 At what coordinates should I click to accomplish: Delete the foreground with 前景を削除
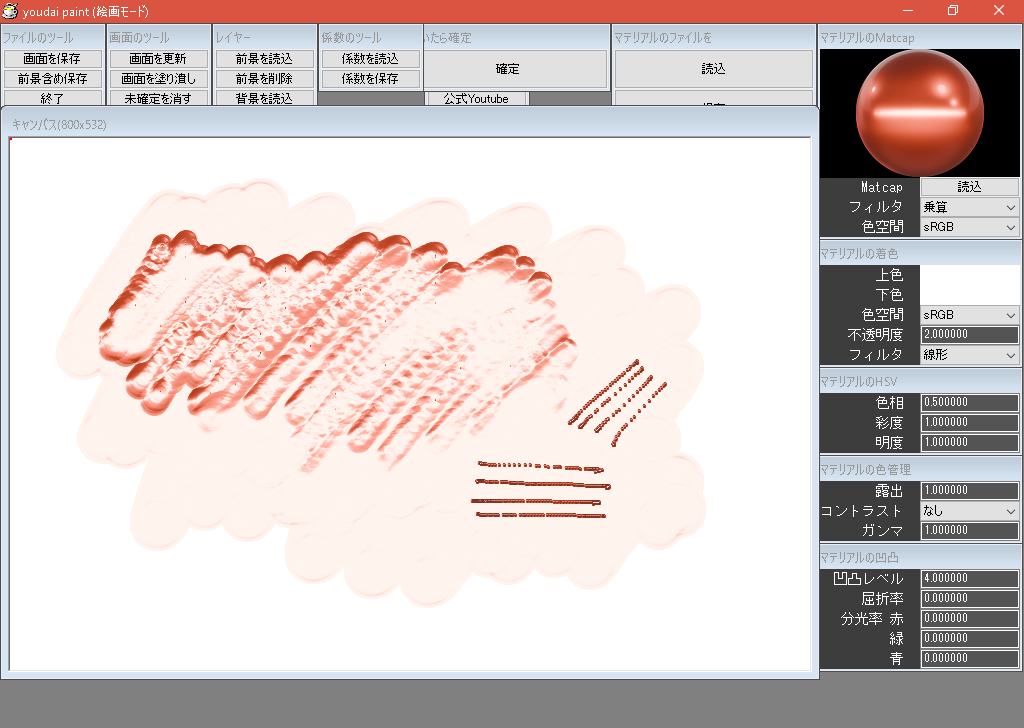coord(264,78)
